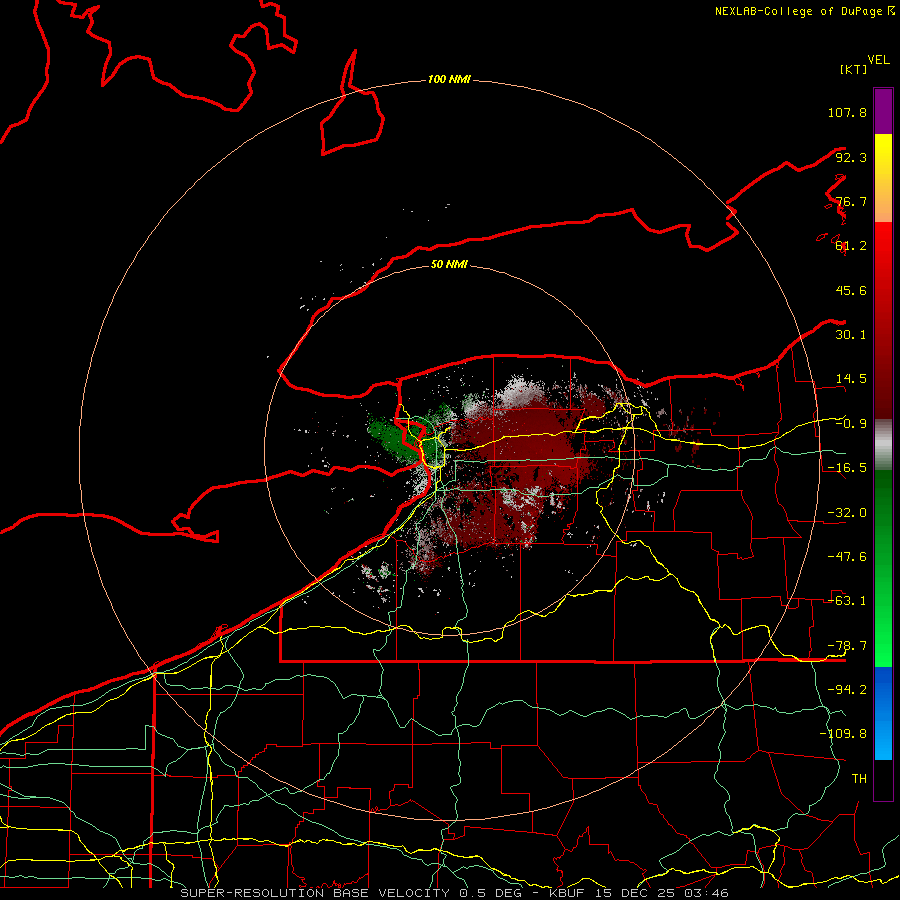
Task: Click the 50 NMI range ring label
Action: coord(449,264)
